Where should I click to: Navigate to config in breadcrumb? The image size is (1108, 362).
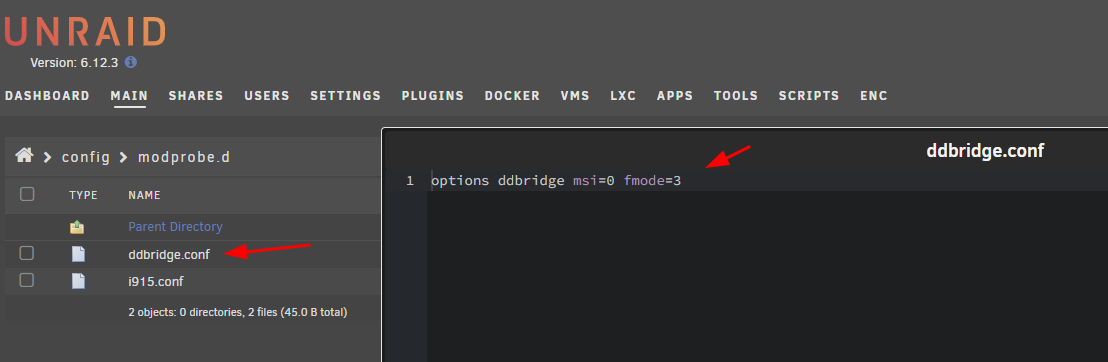86,157
